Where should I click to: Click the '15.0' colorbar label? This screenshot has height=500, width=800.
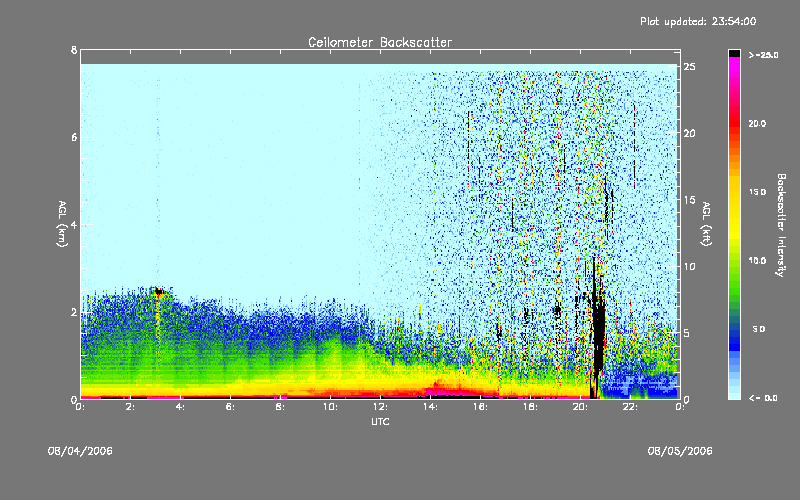(757, 192)
